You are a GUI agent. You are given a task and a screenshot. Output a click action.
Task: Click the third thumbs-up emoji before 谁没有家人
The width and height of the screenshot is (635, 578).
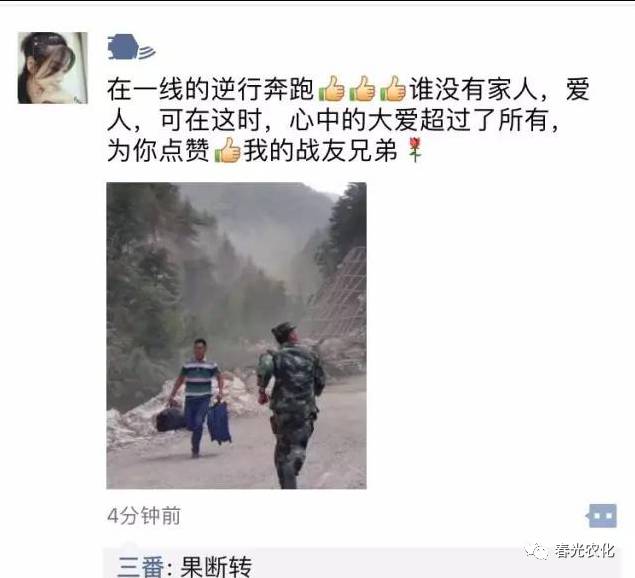coord(392,88)
